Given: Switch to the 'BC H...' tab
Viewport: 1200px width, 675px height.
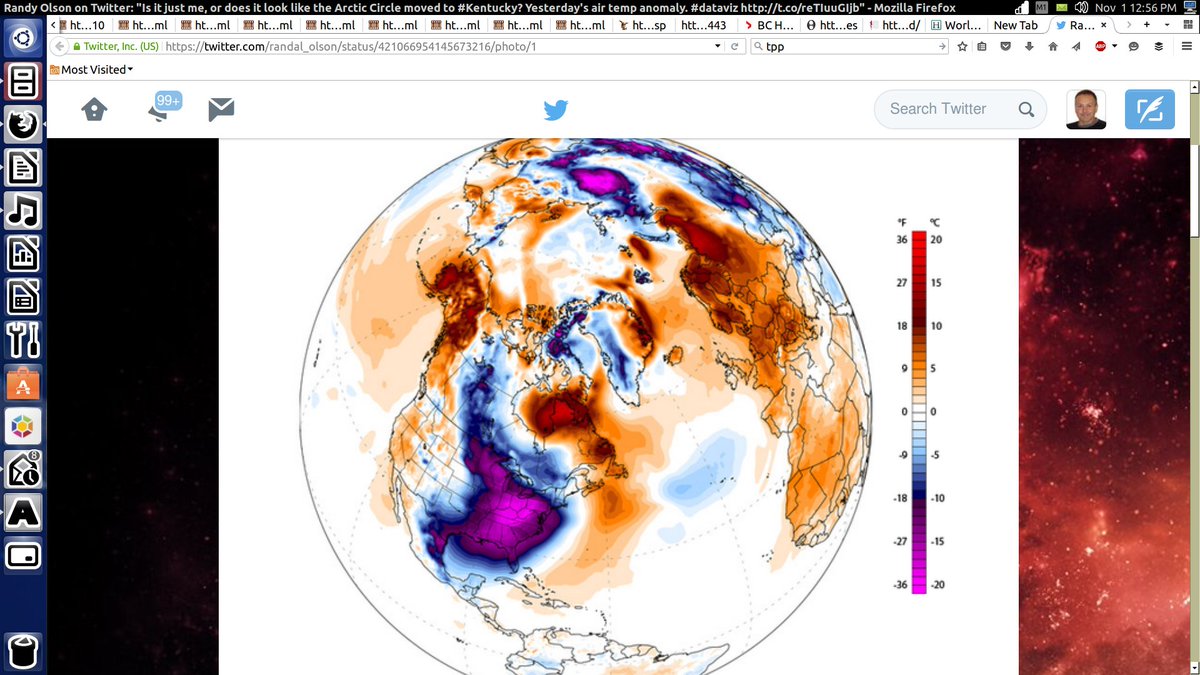Looking at the screenshot, I should (770, 25).
